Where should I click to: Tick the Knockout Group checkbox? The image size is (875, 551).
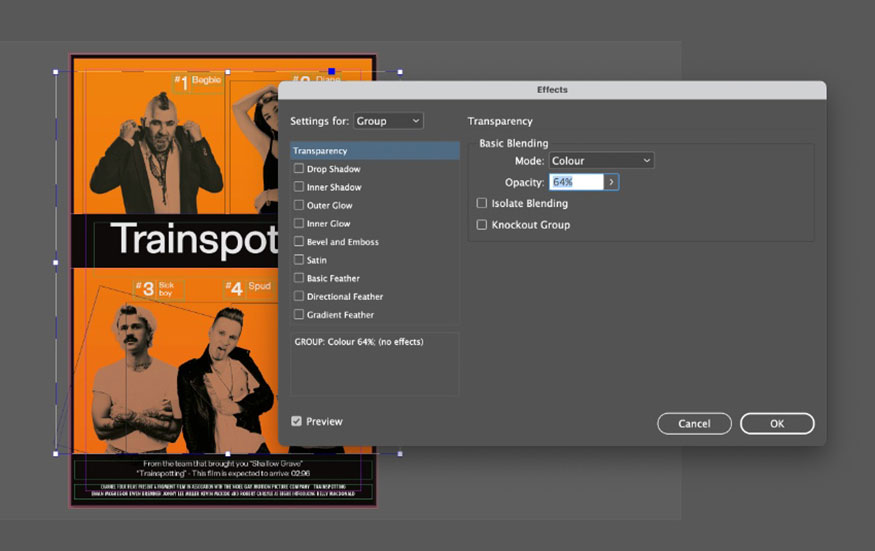pos(482,224)
